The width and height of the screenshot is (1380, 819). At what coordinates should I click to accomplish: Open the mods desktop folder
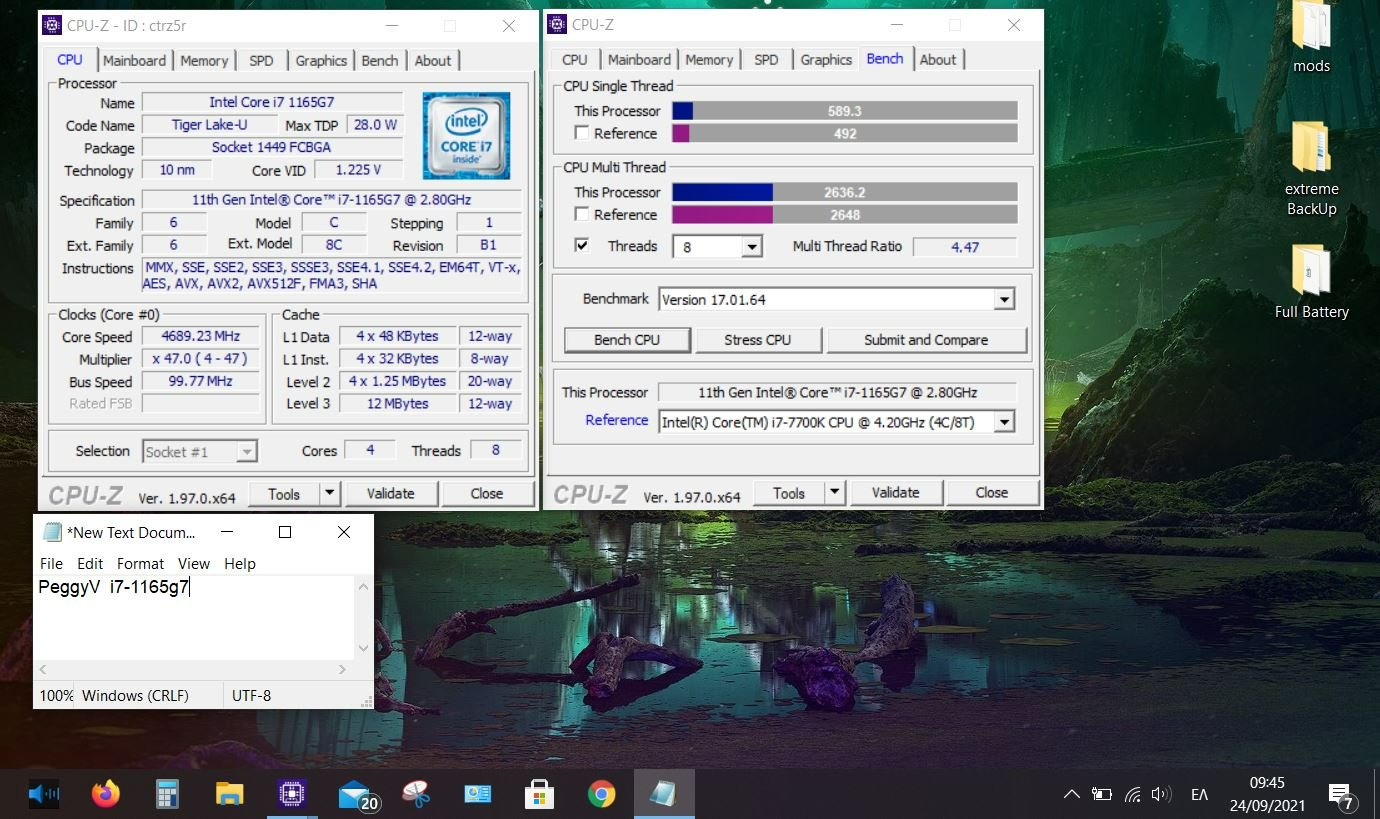pos(1311,38)
